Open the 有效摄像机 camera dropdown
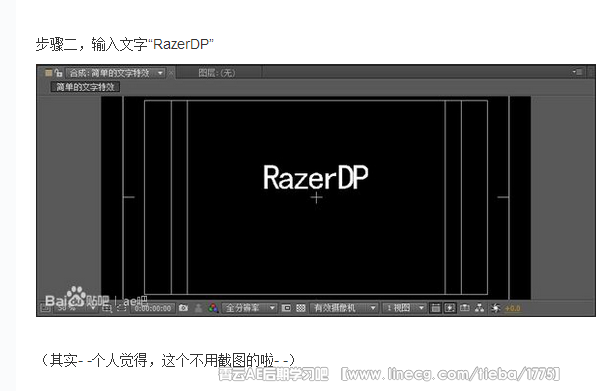Viewport: 602px width, 391px height. [x=344, y=308]
